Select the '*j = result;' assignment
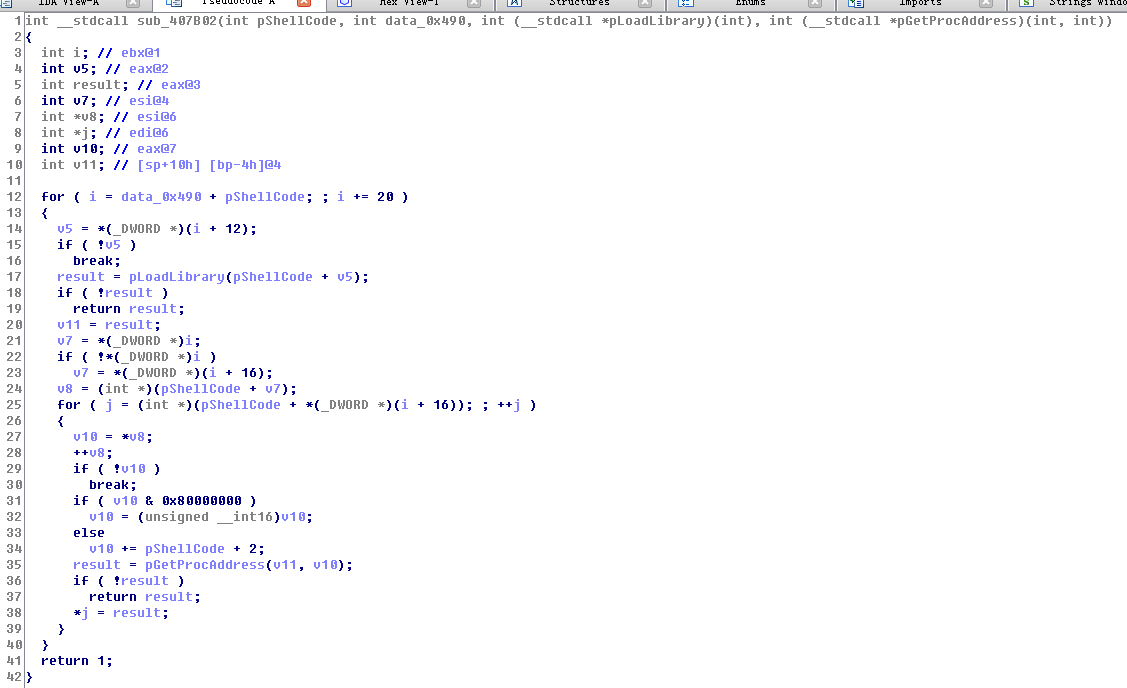Screen dimensions: 1127x688 pos(121,613)
